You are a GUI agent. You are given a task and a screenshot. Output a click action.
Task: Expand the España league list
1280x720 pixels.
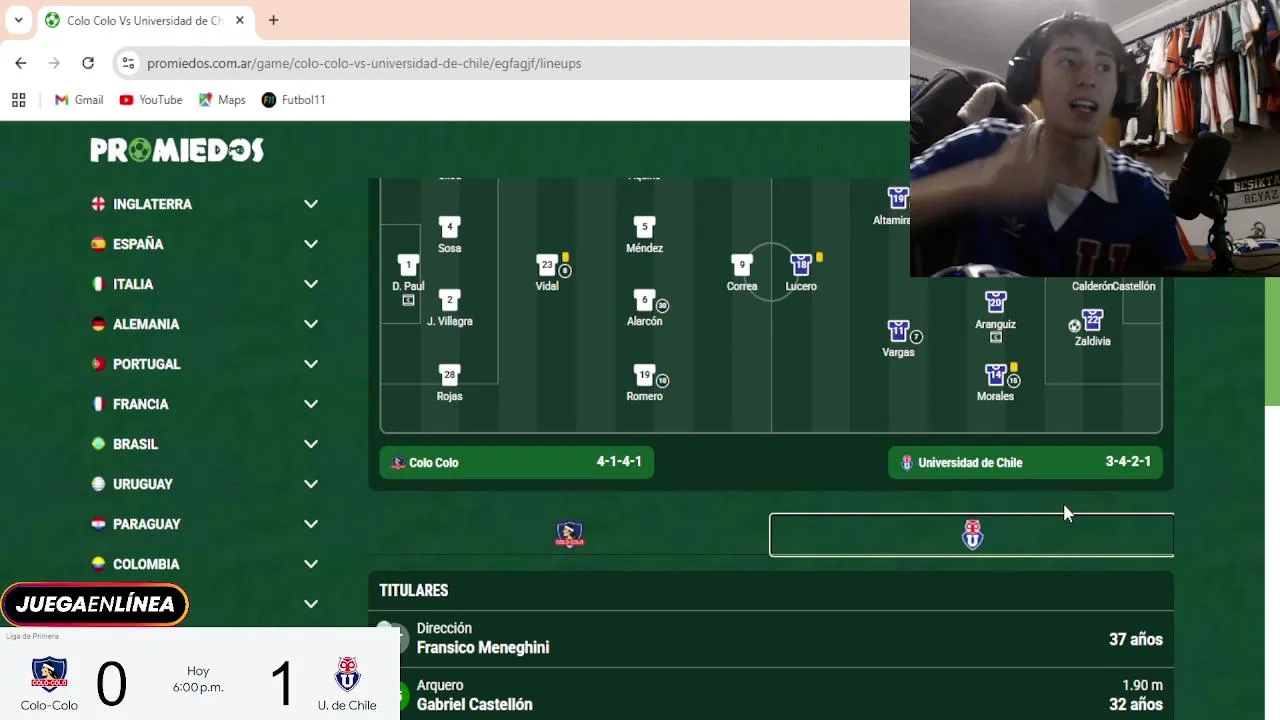tap(311, 244)
